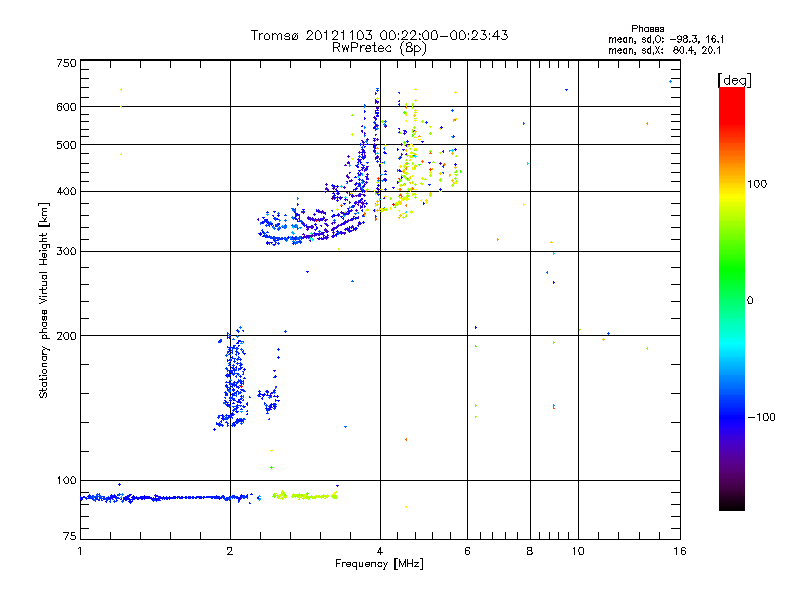Click the x-axis '16' tick label
Image resolution: width=800 pixels, height=600 pixels.
(680, 551)
